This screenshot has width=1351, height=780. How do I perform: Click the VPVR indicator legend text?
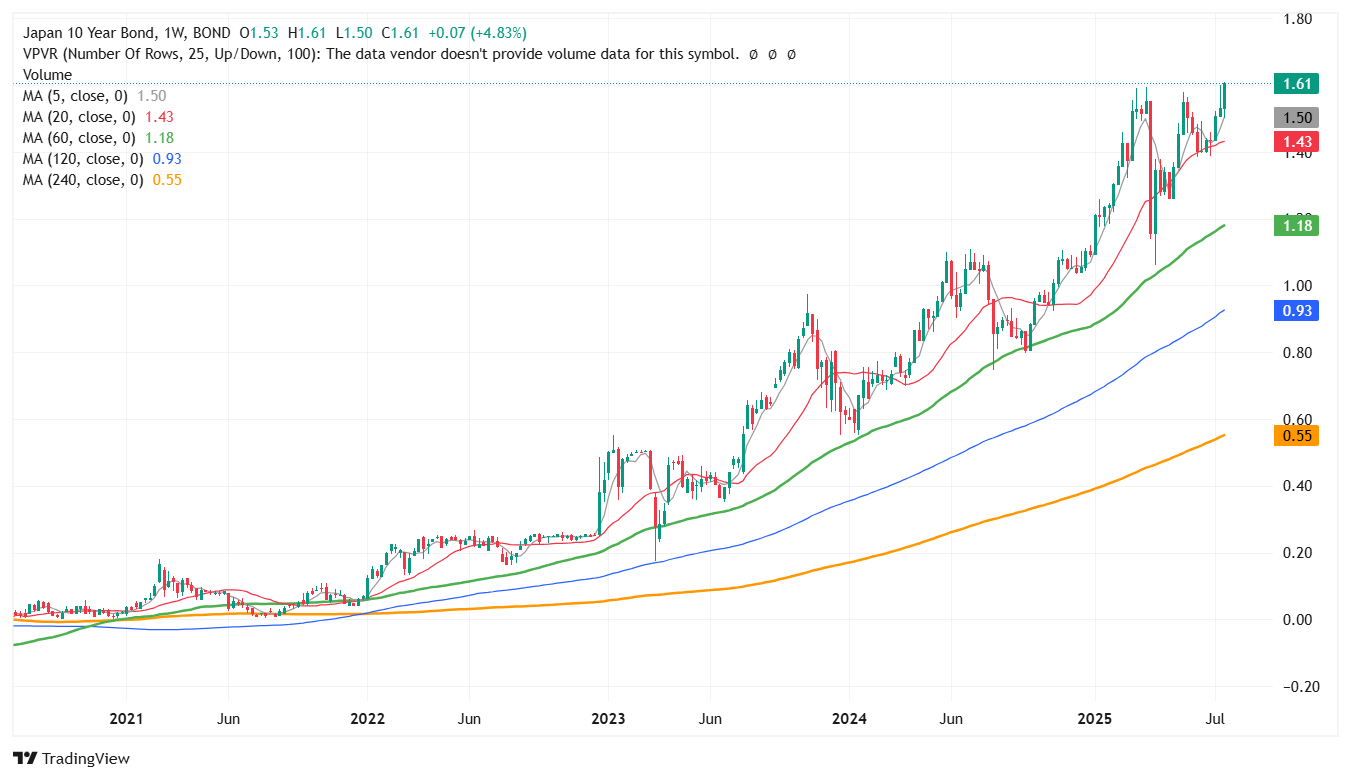(380, 54)
